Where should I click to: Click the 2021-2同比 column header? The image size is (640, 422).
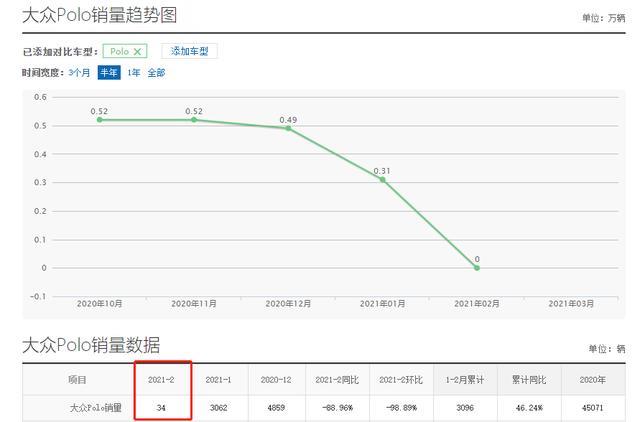[337, 380]
